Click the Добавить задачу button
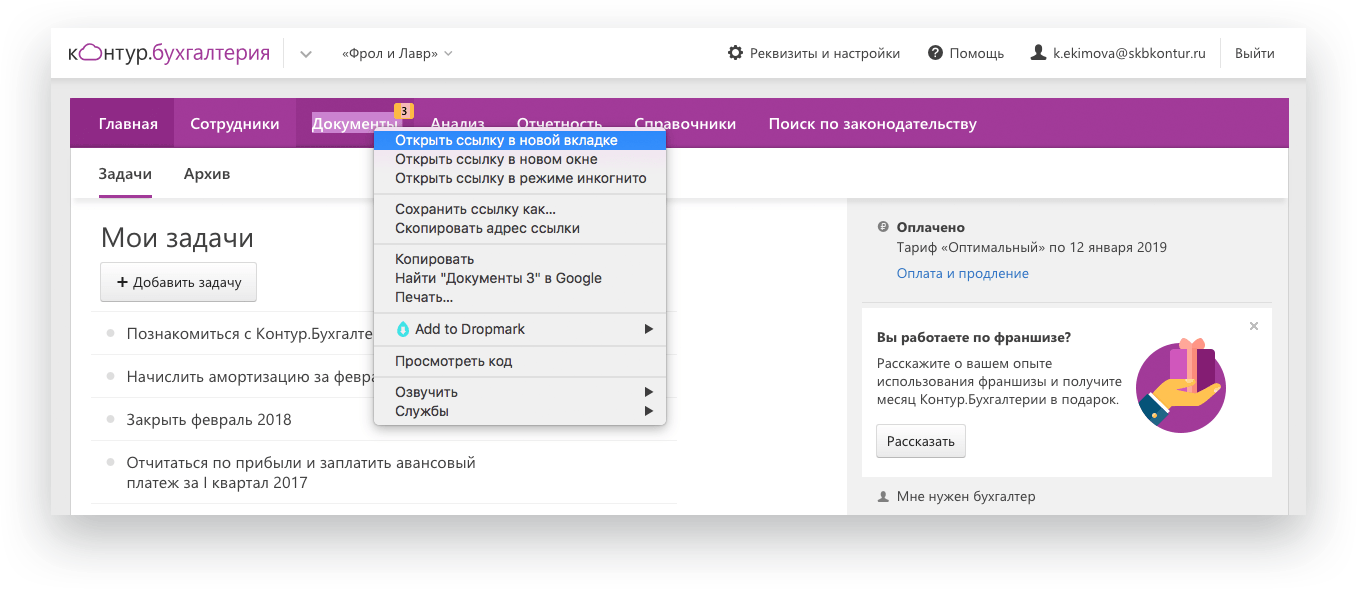 (179, 282)
